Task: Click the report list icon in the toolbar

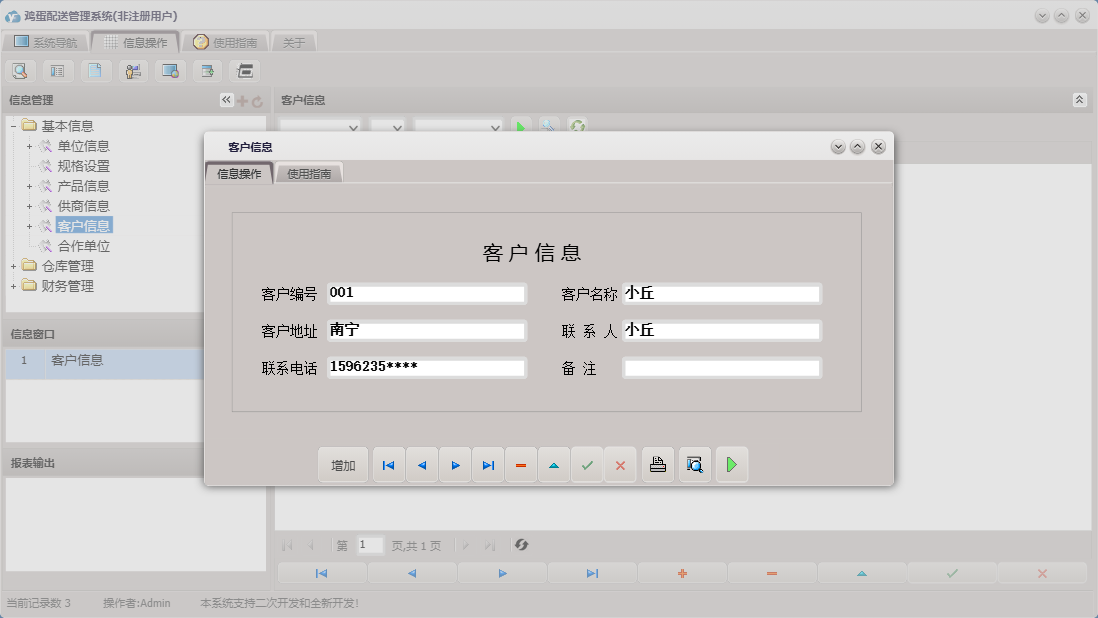Action: 58,70
